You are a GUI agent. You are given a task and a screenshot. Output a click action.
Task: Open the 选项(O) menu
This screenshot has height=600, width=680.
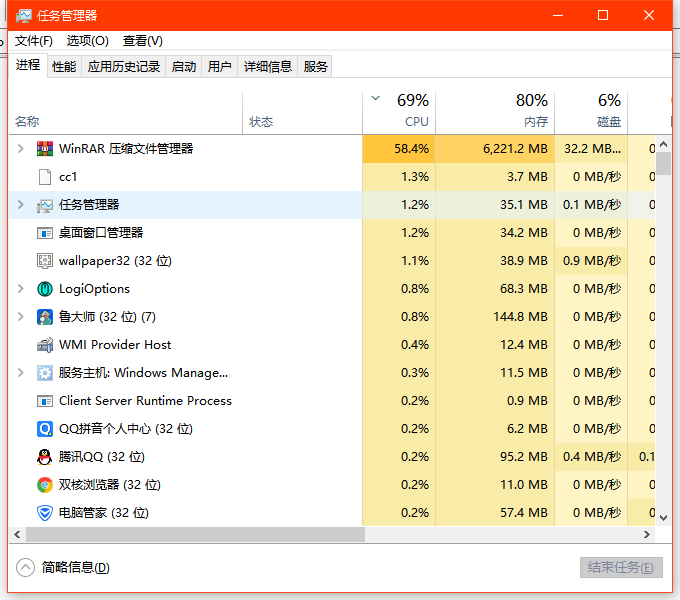(87, 41)
